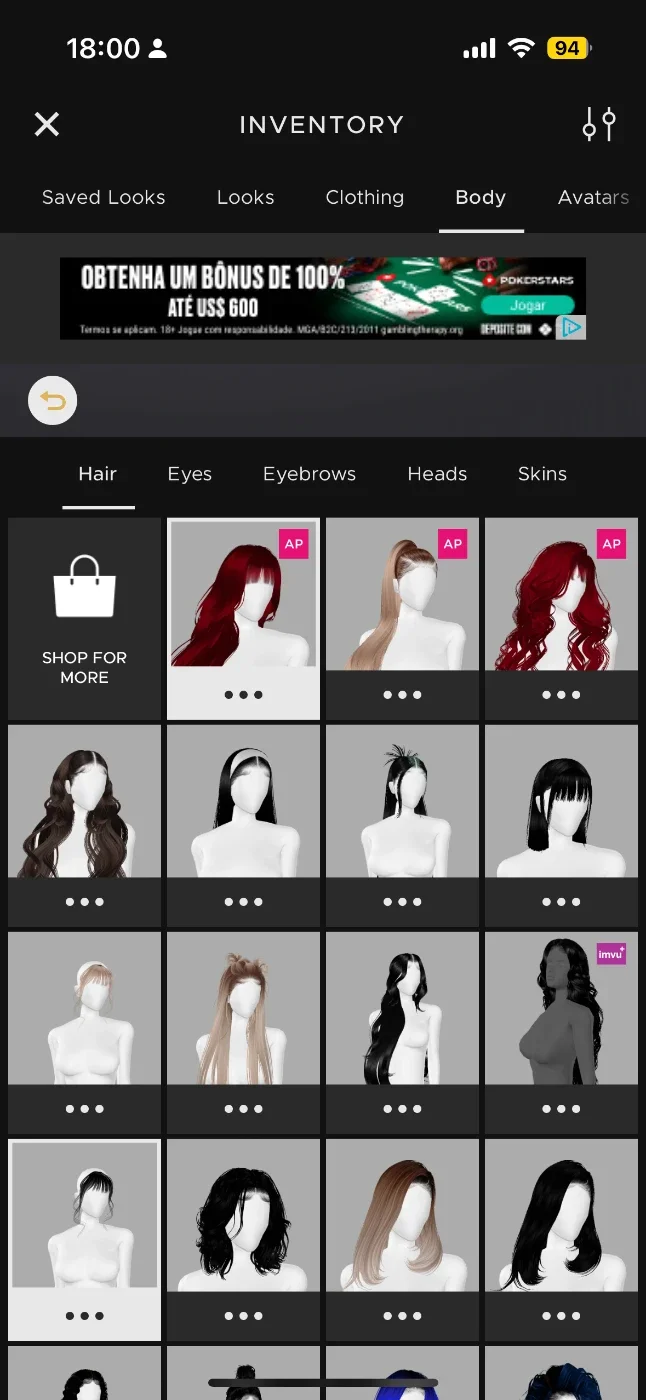Open options dots under blonde ombre hair
The image size is (646, 1400).
point(402,1316)
